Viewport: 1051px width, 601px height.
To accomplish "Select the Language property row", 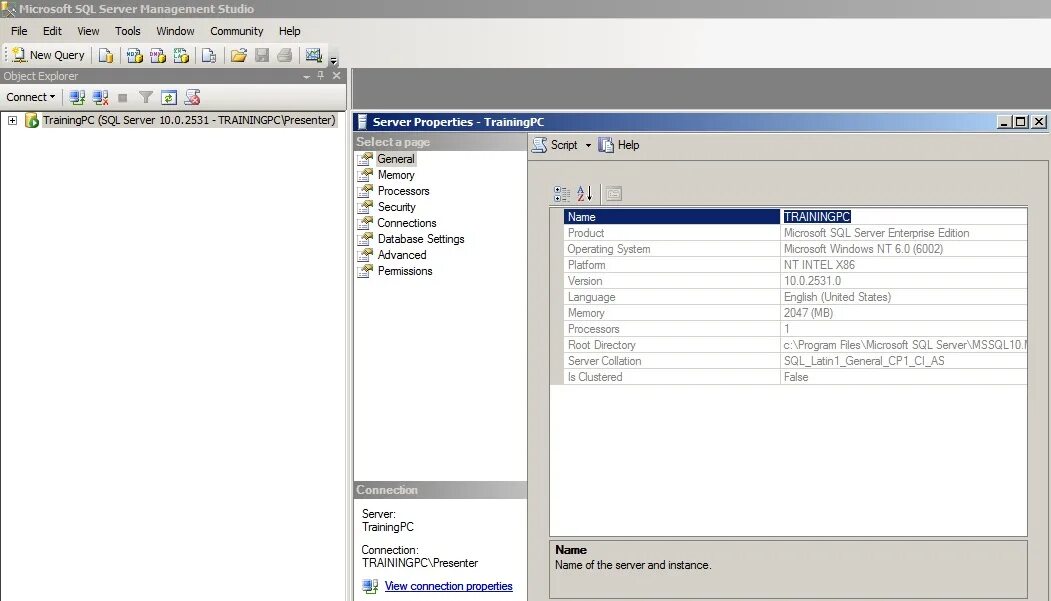I will click(796, 297).
